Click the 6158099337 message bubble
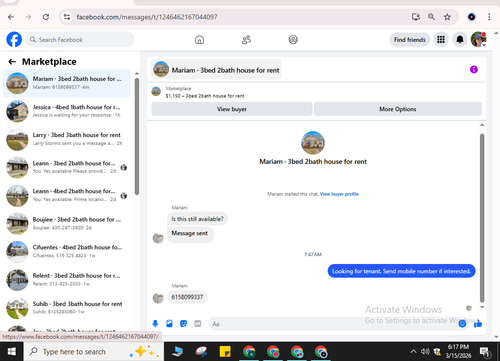Image resolution: width=500 pixels, height=361 pixels. [187, 297]
